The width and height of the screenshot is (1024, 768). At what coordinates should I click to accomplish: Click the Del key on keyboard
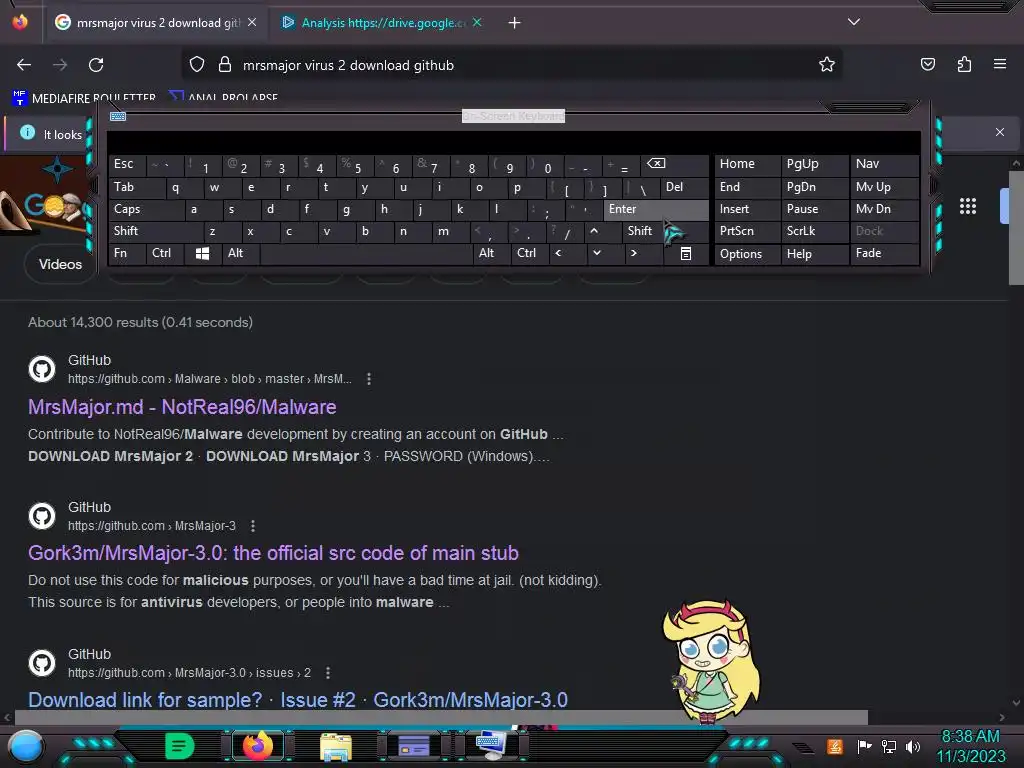pos(684,187)
